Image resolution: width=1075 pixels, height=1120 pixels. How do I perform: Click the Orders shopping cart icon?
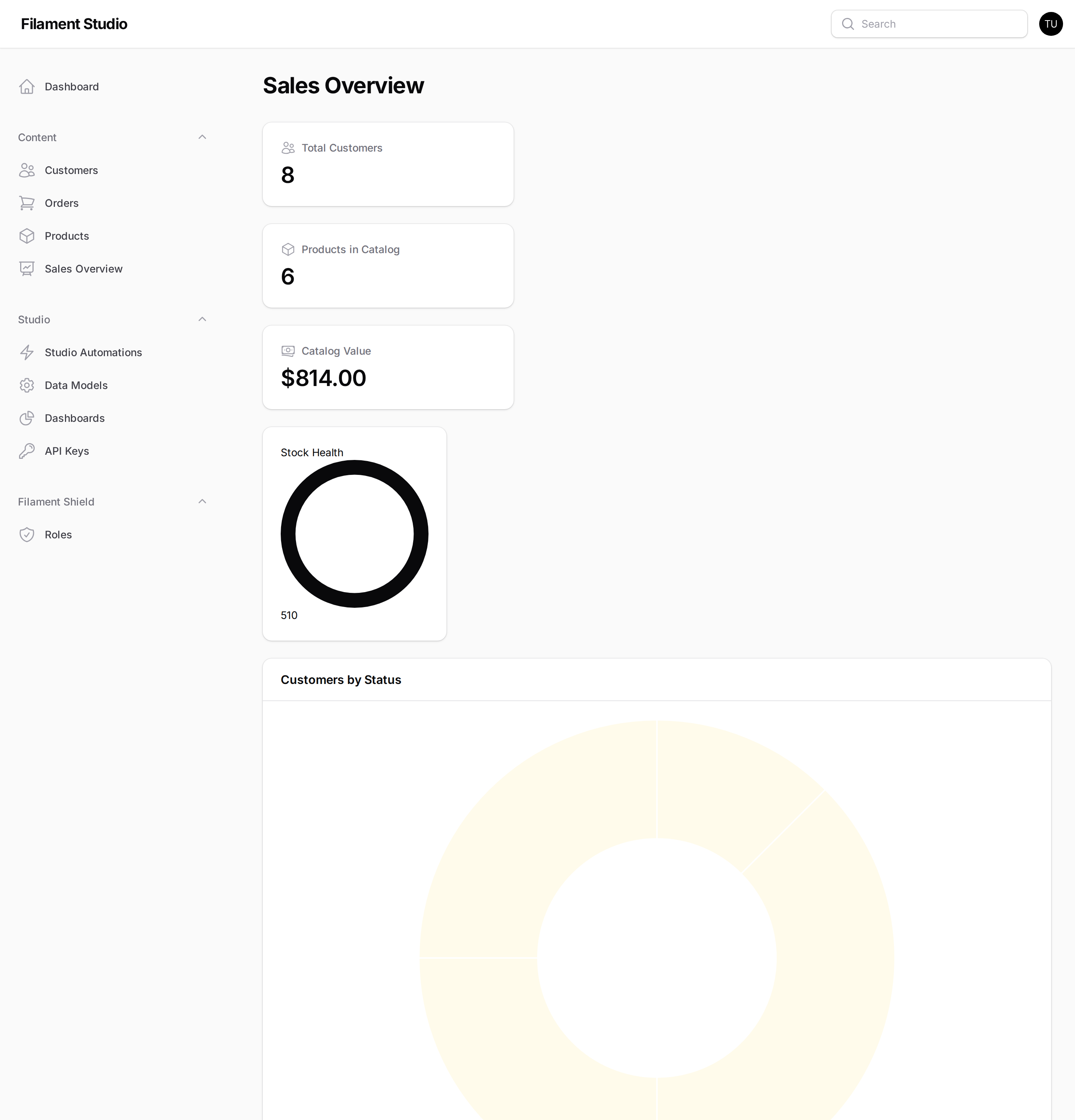pos(27,203)
